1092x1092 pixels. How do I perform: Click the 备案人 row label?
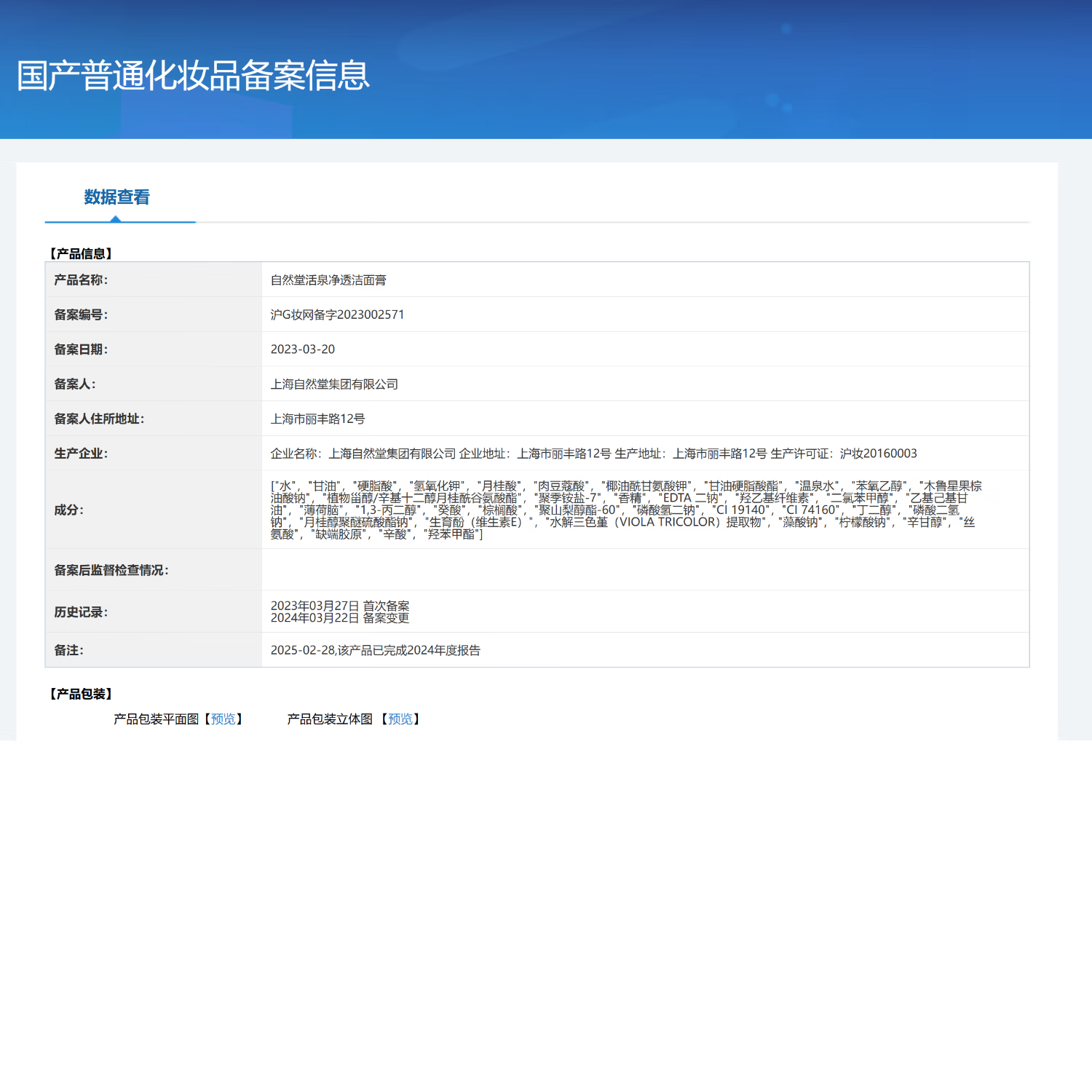tap(75, 384)
